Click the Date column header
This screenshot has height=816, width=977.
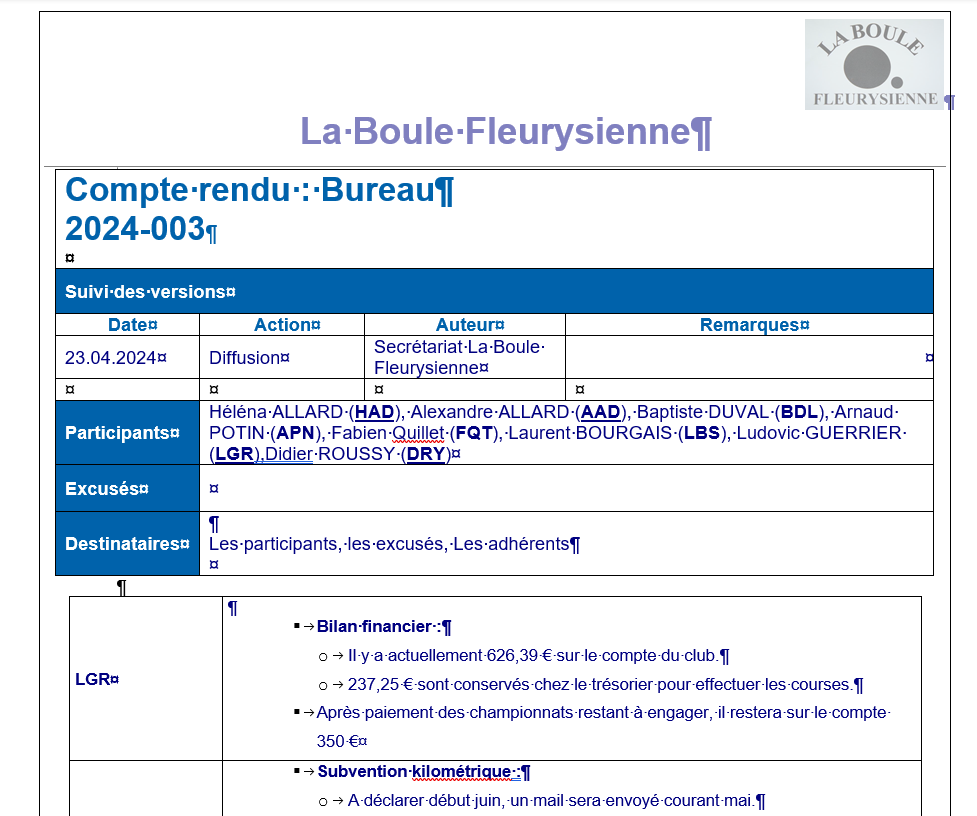pyautogui.click(x=128, y=325)
